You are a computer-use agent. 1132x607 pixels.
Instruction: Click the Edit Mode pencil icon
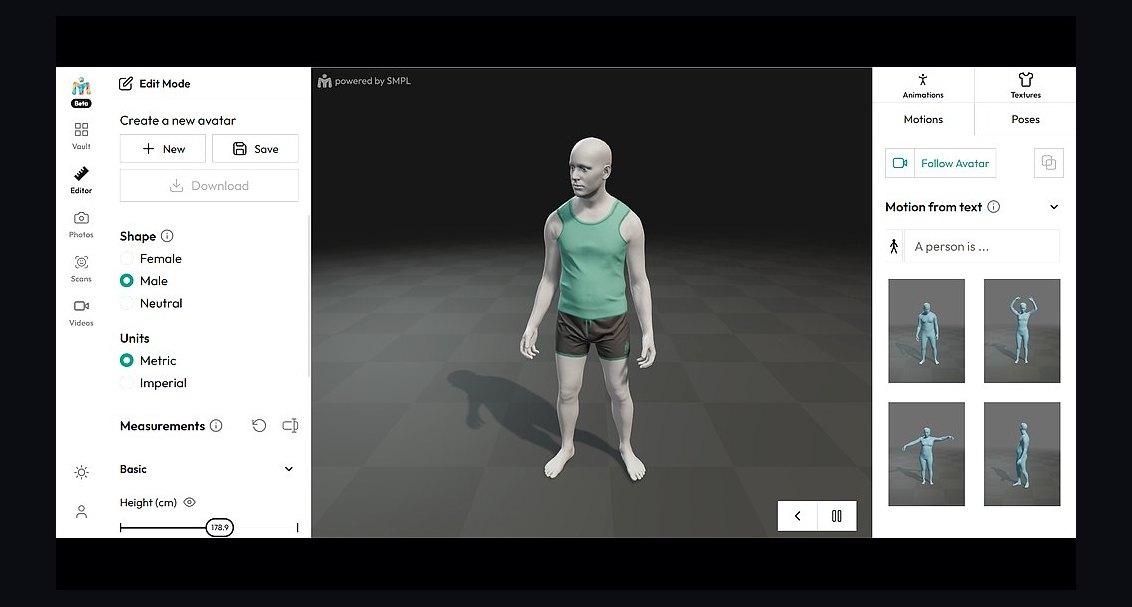[126, 84]
